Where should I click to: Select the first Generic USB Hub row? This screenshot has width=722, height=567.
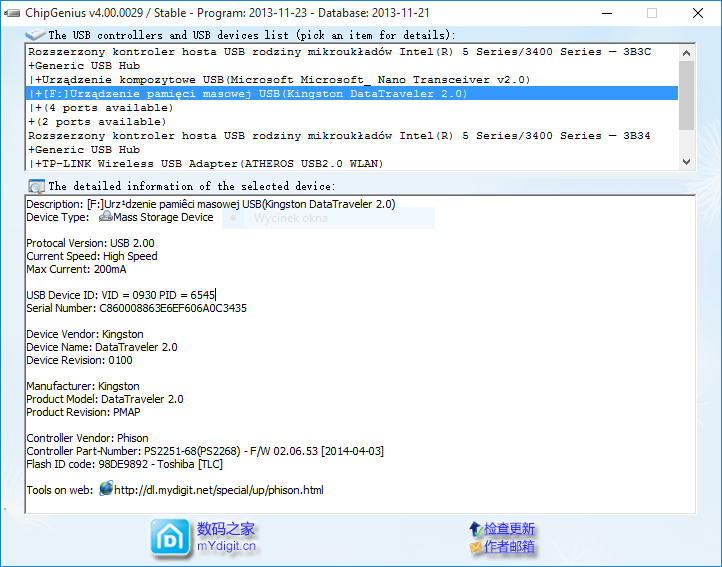coord(352,65)
